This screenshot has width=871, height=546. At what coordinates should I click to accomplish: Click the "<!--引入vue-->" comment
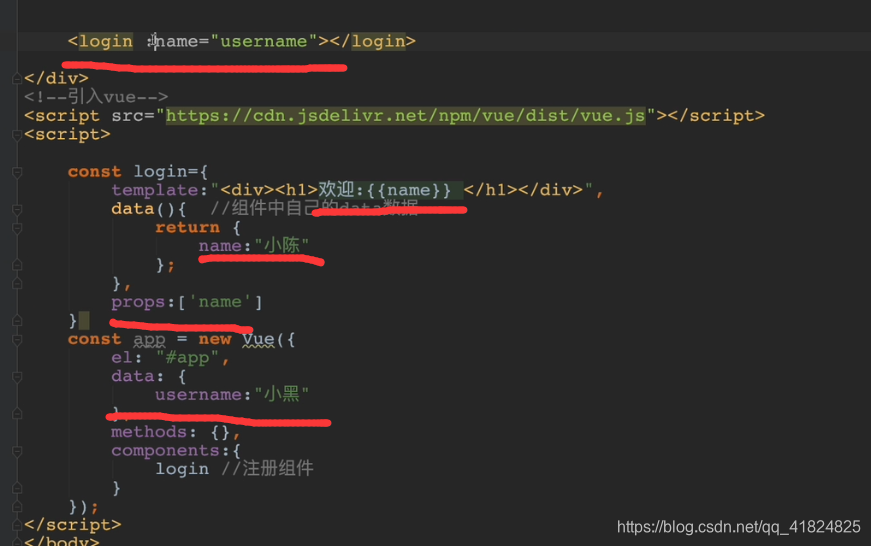pos(96,97)
